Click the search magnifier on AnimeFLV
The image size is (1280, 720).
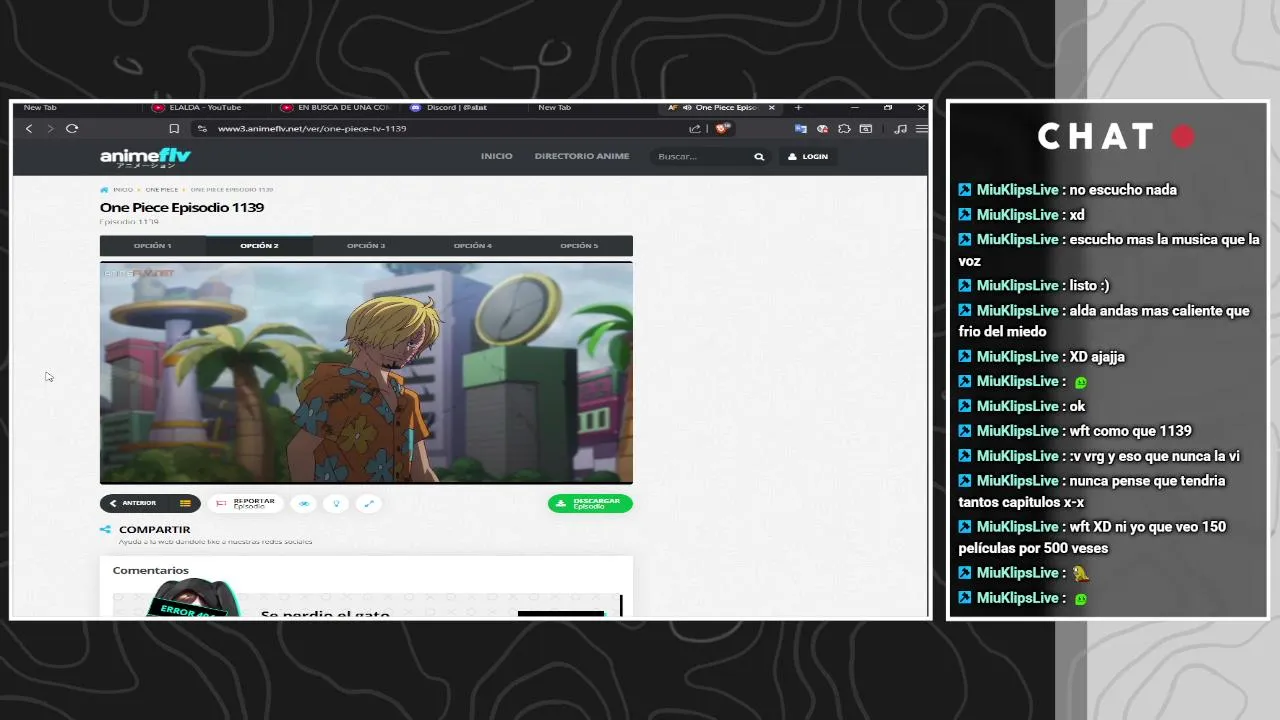(x=759, y=157)
